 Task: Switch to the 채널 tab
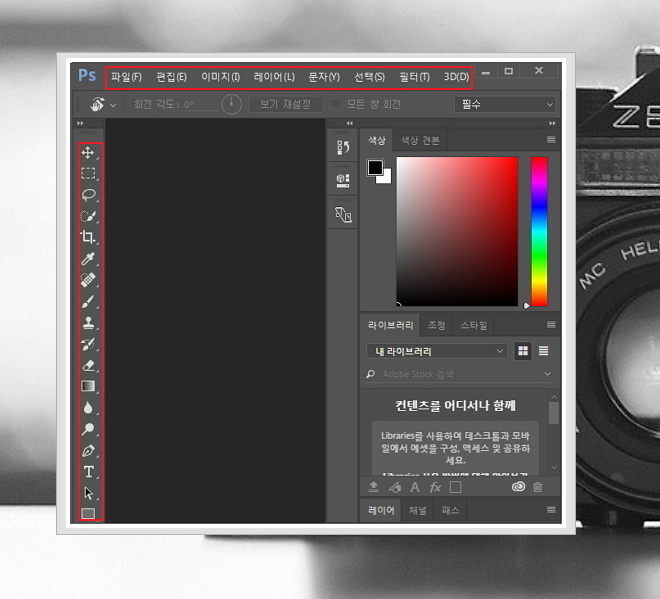(x=418, y=511)
